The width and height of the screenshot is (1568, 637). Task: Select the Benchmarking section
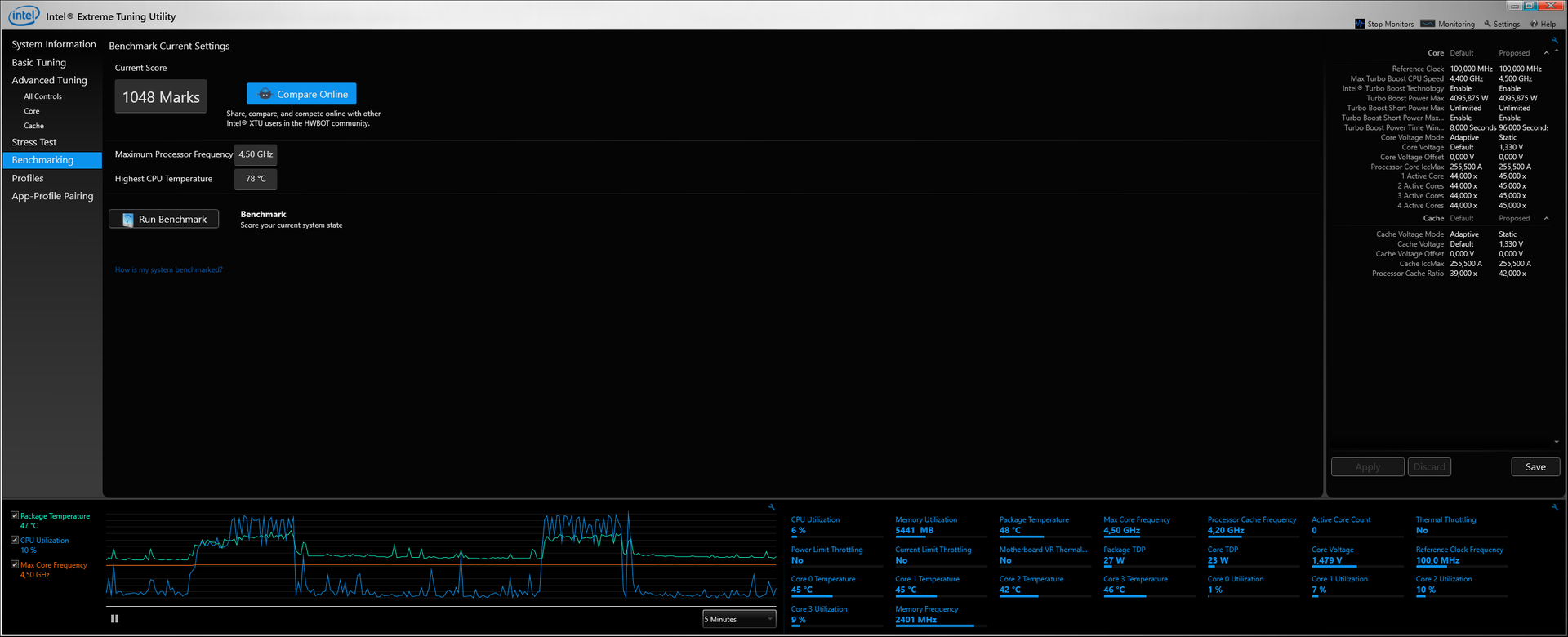click(52, 160)
